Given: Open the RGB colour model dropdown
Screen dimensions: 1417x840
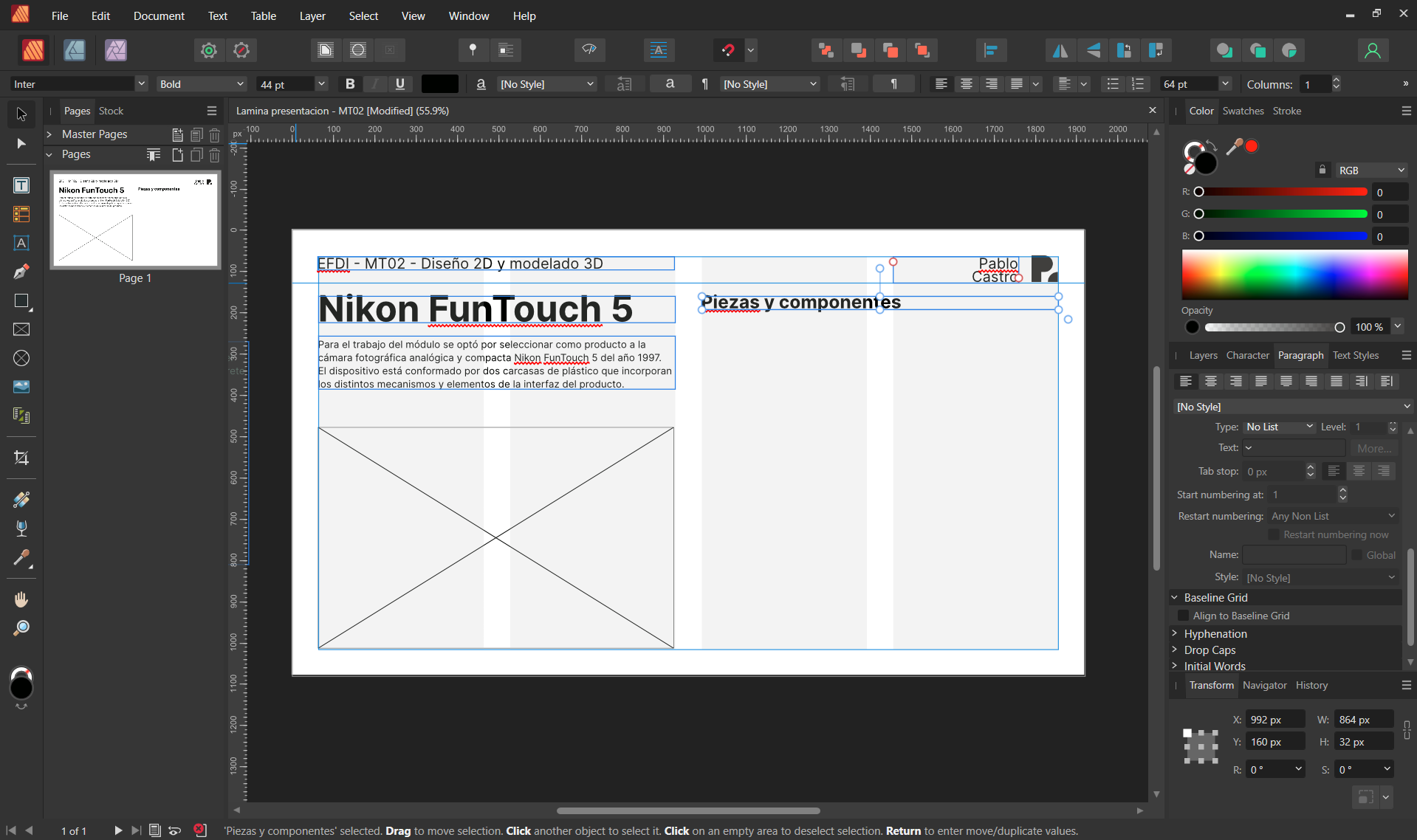Looking at the screenshot, I should pos(1372,170).
